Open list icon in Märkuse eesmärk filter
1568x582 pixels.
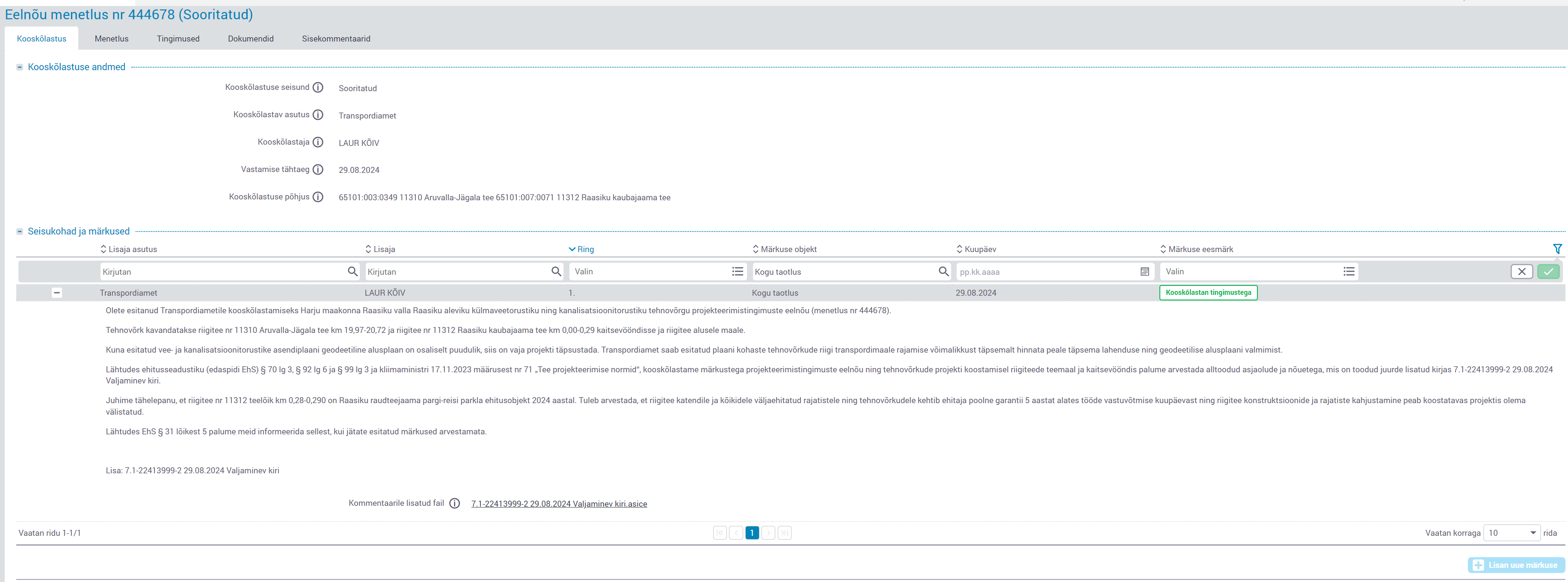tap(1349, 271)
